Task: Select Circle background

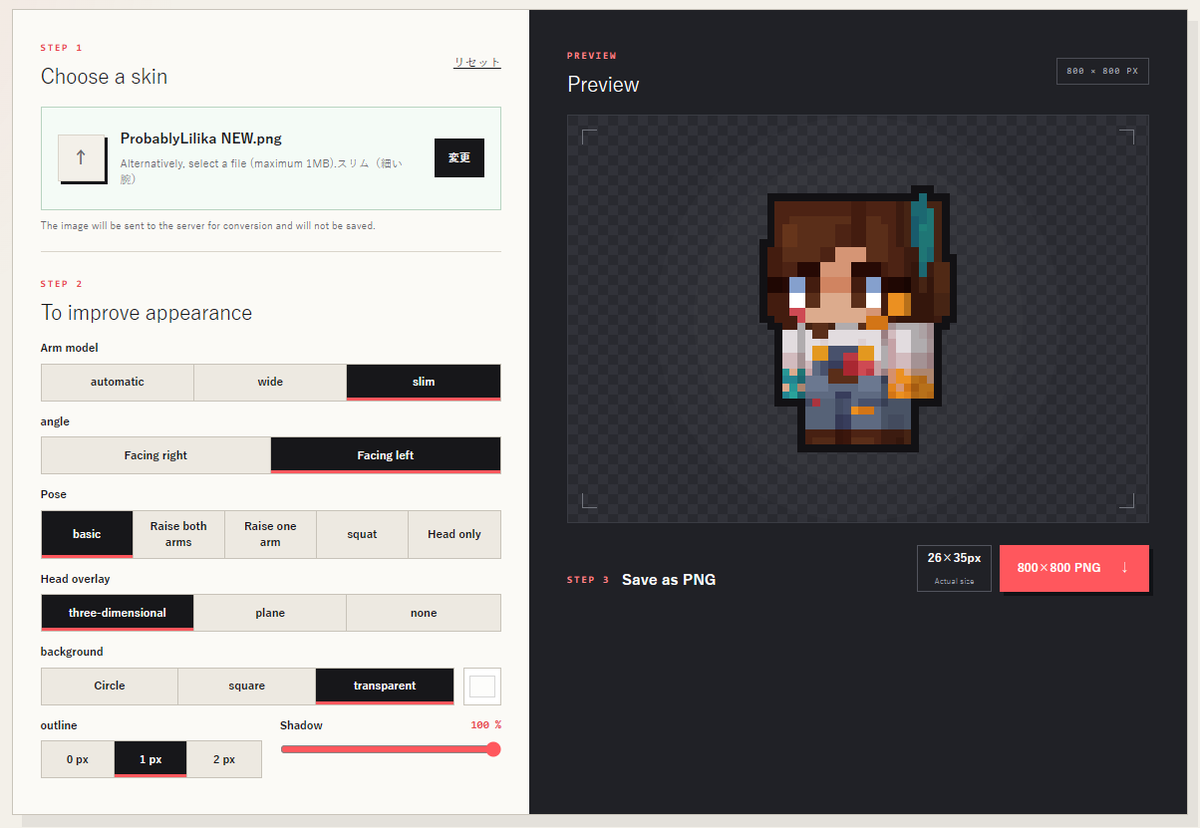Action: pyautogui.click(x=109, y=686)
